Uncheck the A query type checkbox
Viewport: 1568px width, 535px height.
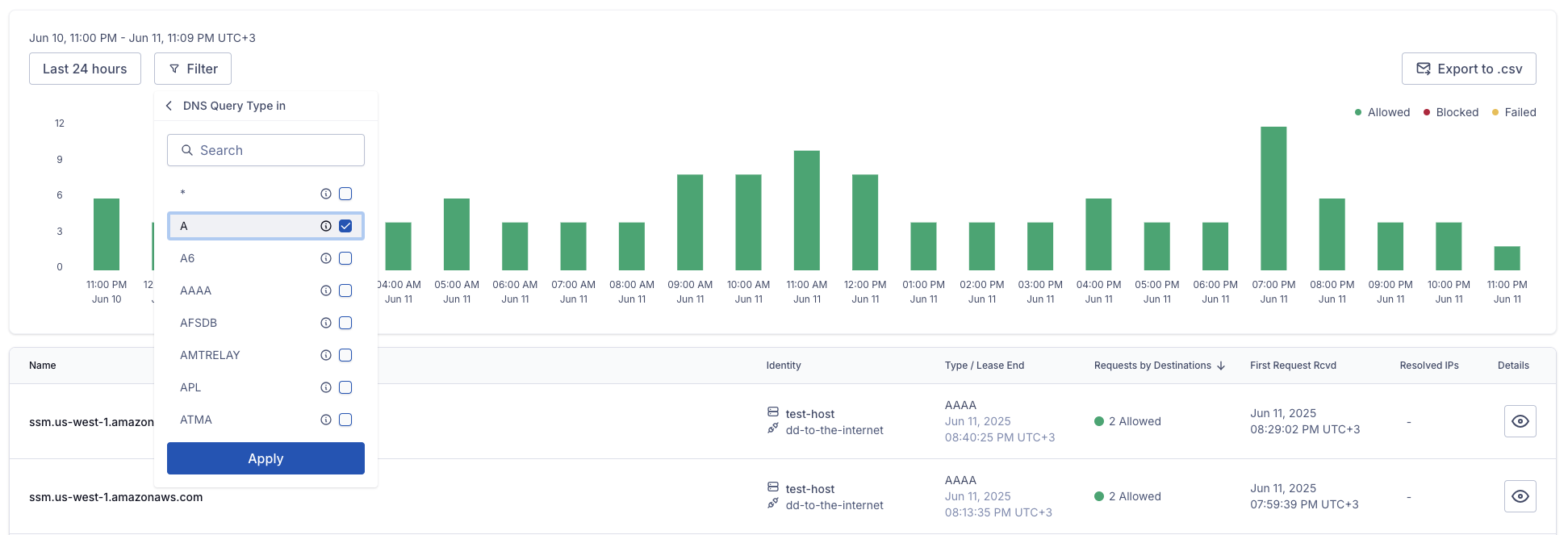[345, 226]
